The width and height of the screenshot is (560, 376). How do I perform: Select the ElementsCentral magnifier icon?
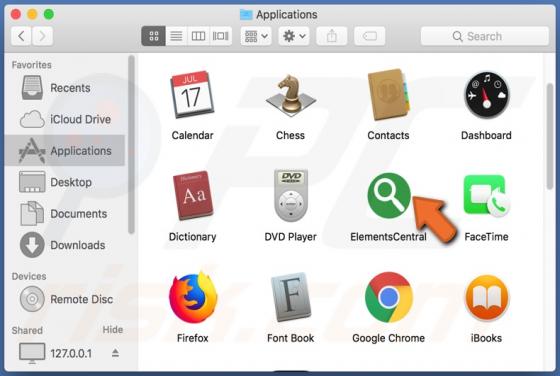(389, 196)
